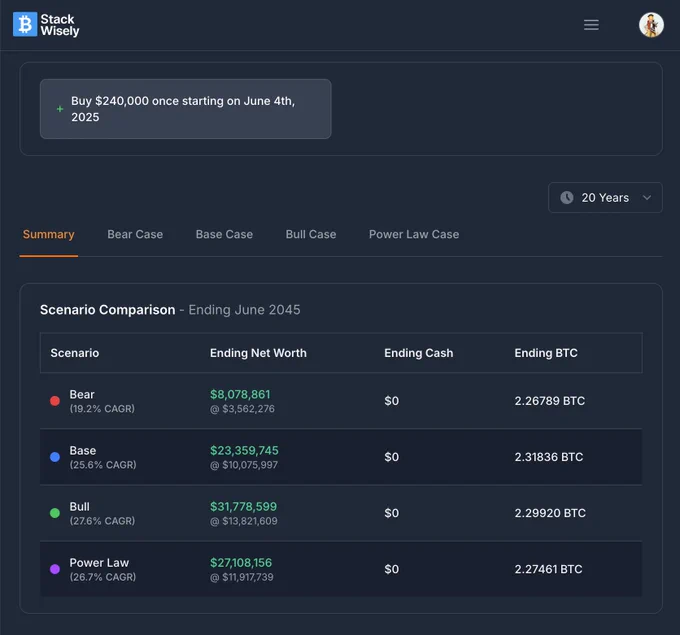680x635 pixels.
Task: Switch to the Bull Case tab
Action: [x=311, y=235]
